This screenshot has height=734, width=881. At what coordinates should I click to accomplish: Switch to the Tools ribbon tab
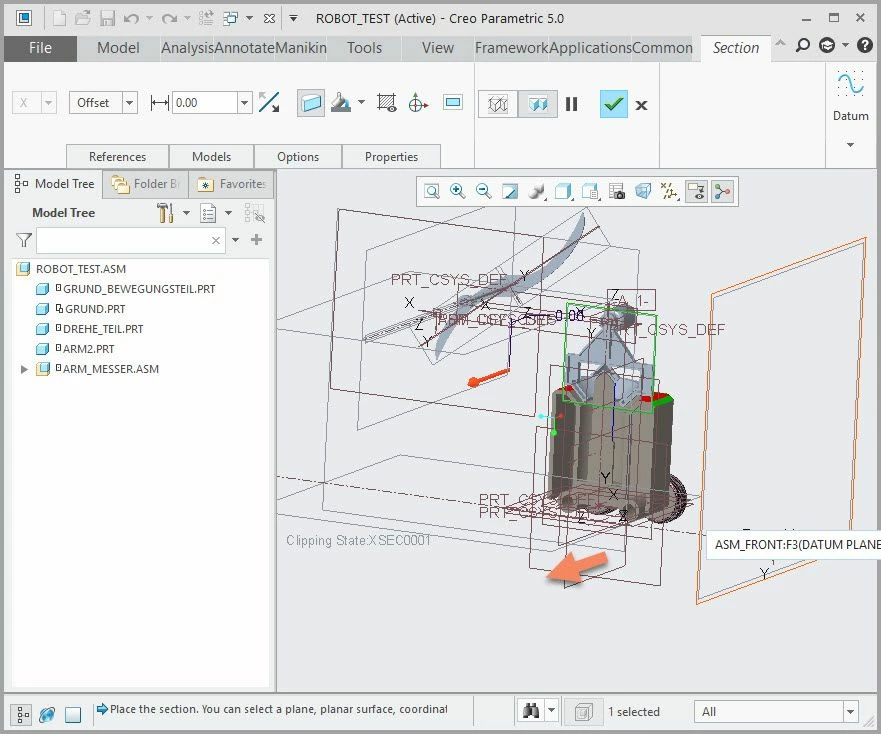pos(364,48)
